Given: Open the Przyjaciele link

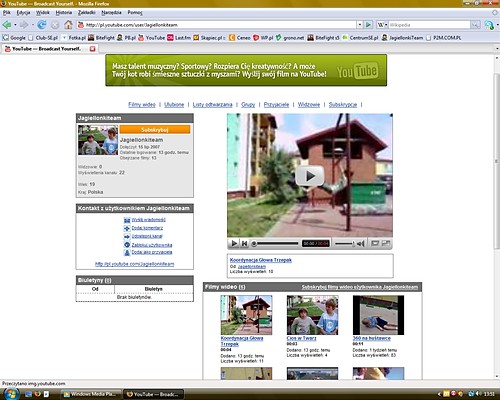Looking at the screenshot, I should click(x=276, y=105).
